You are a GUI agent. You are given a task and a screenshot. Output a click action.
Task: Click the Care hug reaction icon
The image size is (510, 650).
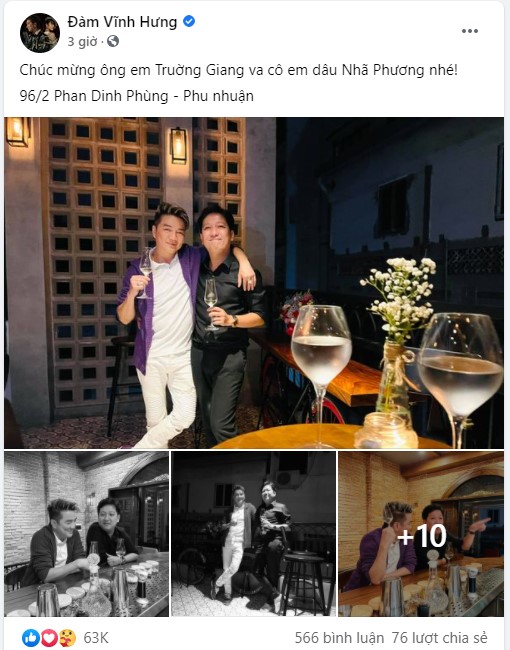click(x=67, y=638)
